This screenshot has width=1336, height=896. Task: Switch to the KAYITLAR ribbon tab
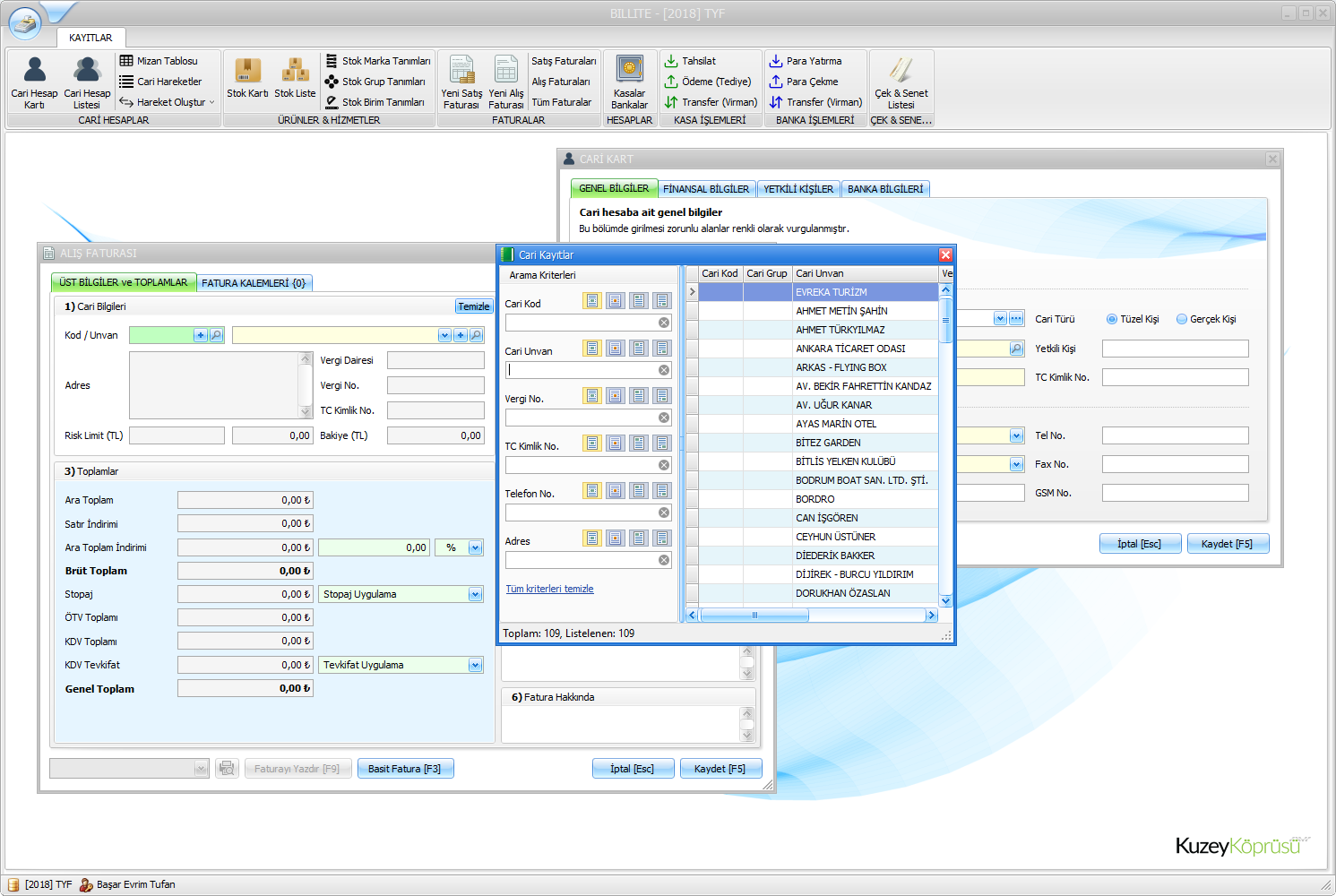coord(91,38)
